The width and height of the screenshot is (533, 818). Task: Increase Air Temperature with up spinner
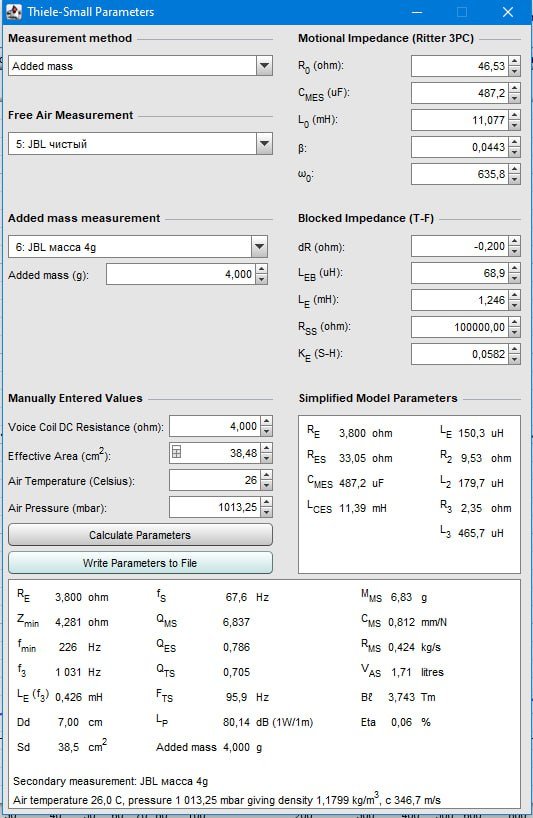coord(266,475)
